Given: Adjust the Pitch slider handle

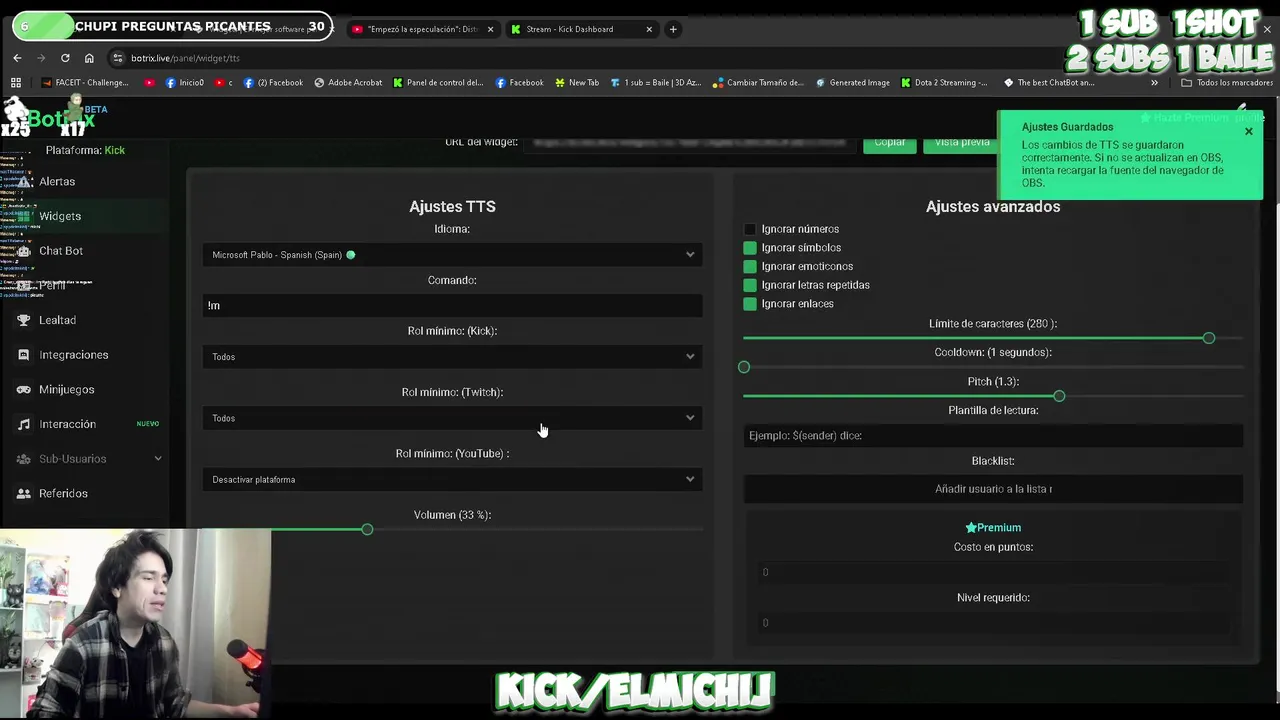Looking at the screenshot, I should 1059,396.
